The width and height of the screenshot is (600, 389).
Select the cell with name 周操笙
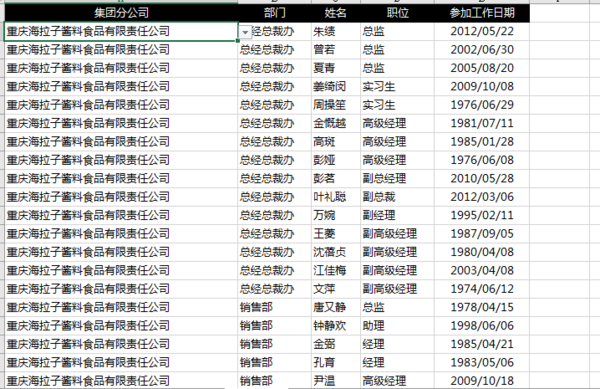[x=336, y=105]
